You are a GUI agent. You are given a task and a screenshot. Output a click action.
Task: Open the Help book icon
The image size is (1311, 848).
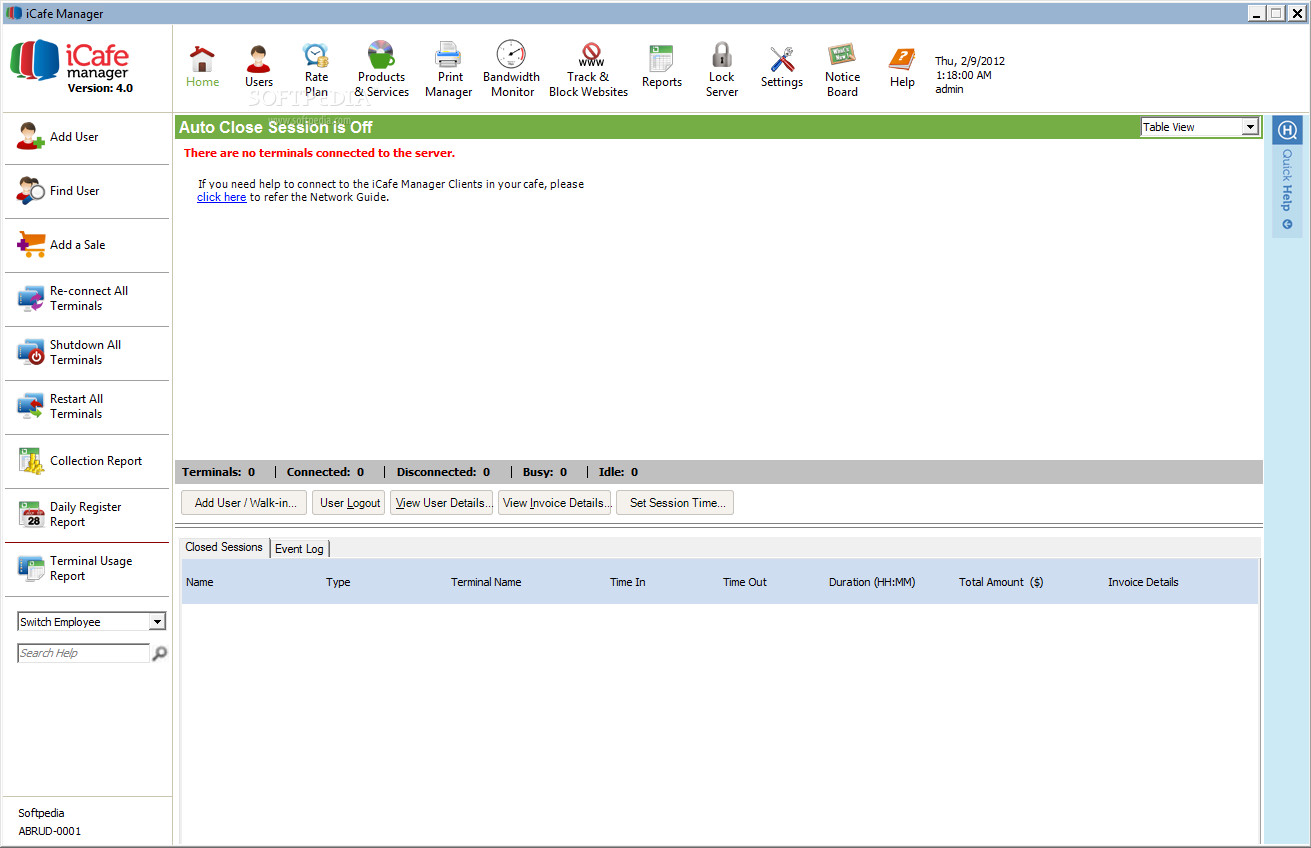pos(902,59)
